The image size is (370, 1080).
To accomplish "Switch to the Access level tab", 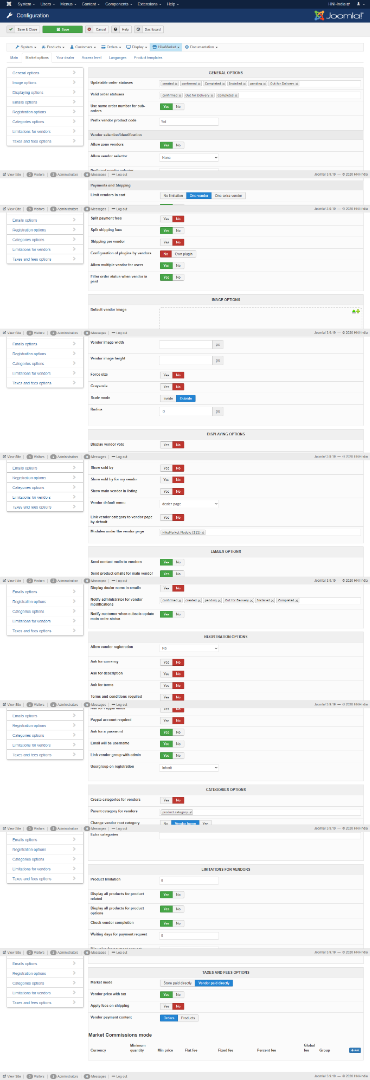I will [92, 58].
